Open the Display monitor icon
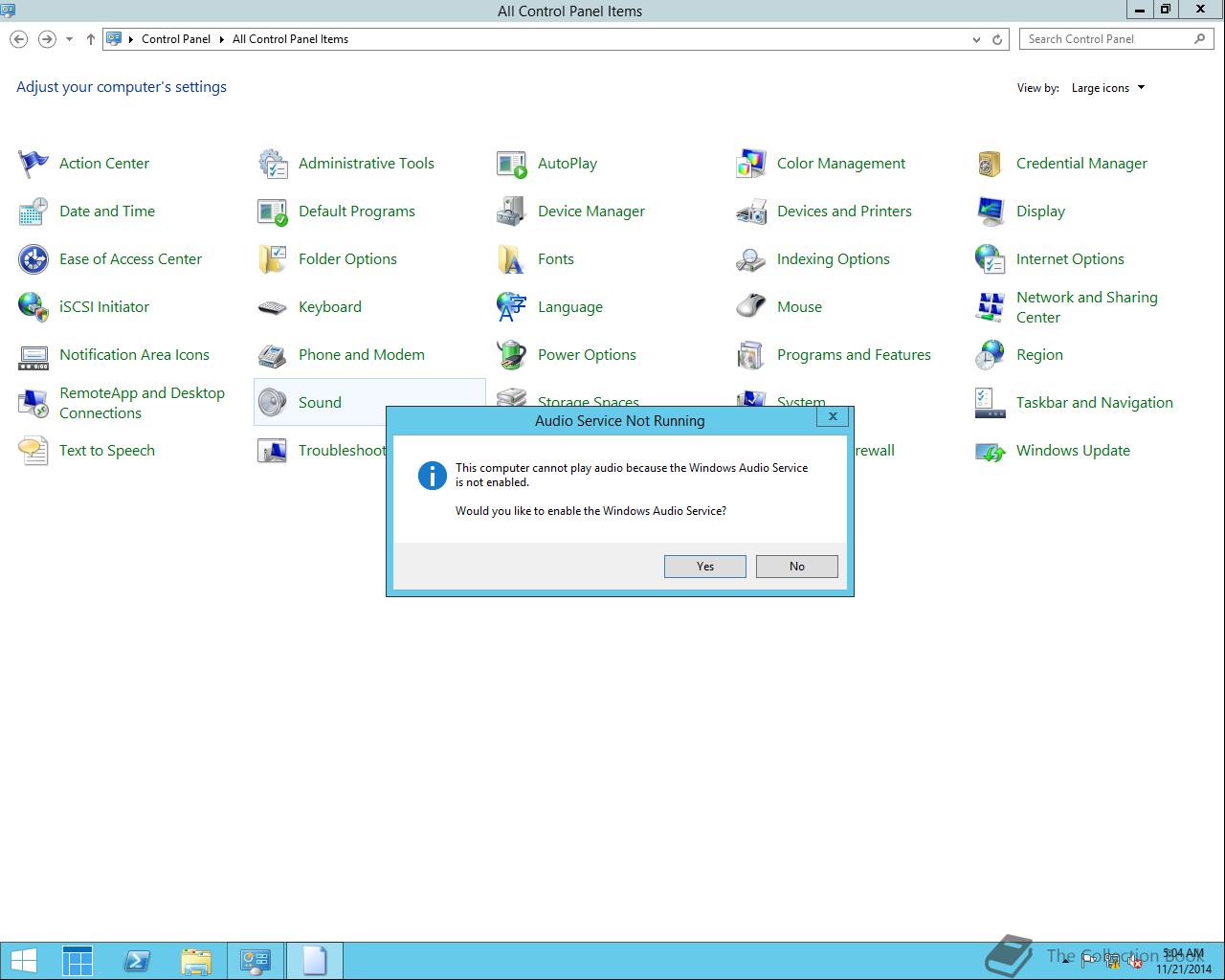This screenshot has width=1225, height=980. point(991,212)
